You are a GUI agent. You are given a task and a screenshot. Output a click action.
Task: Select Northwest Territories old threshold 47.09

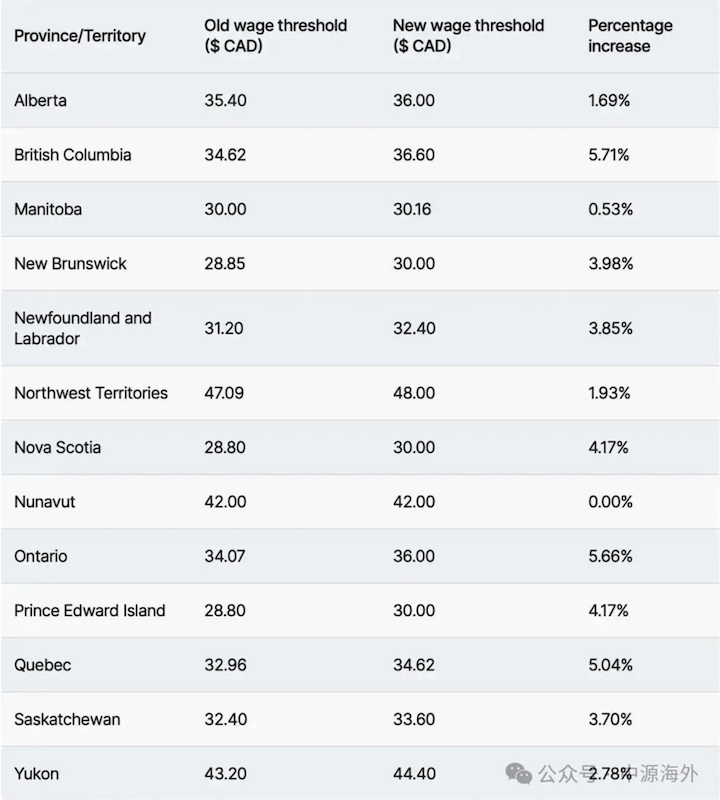point(224,393)
